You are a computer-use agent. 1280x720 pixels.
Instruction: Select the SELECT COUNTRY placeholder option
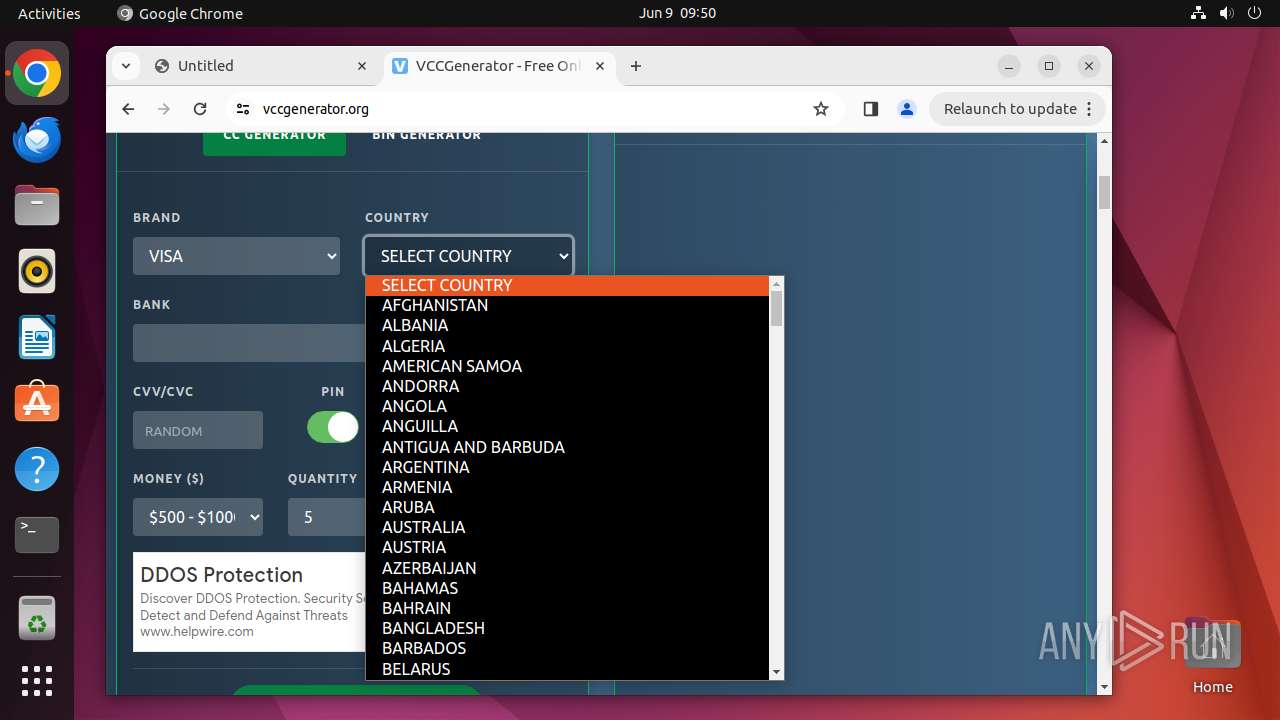[567, 286]
